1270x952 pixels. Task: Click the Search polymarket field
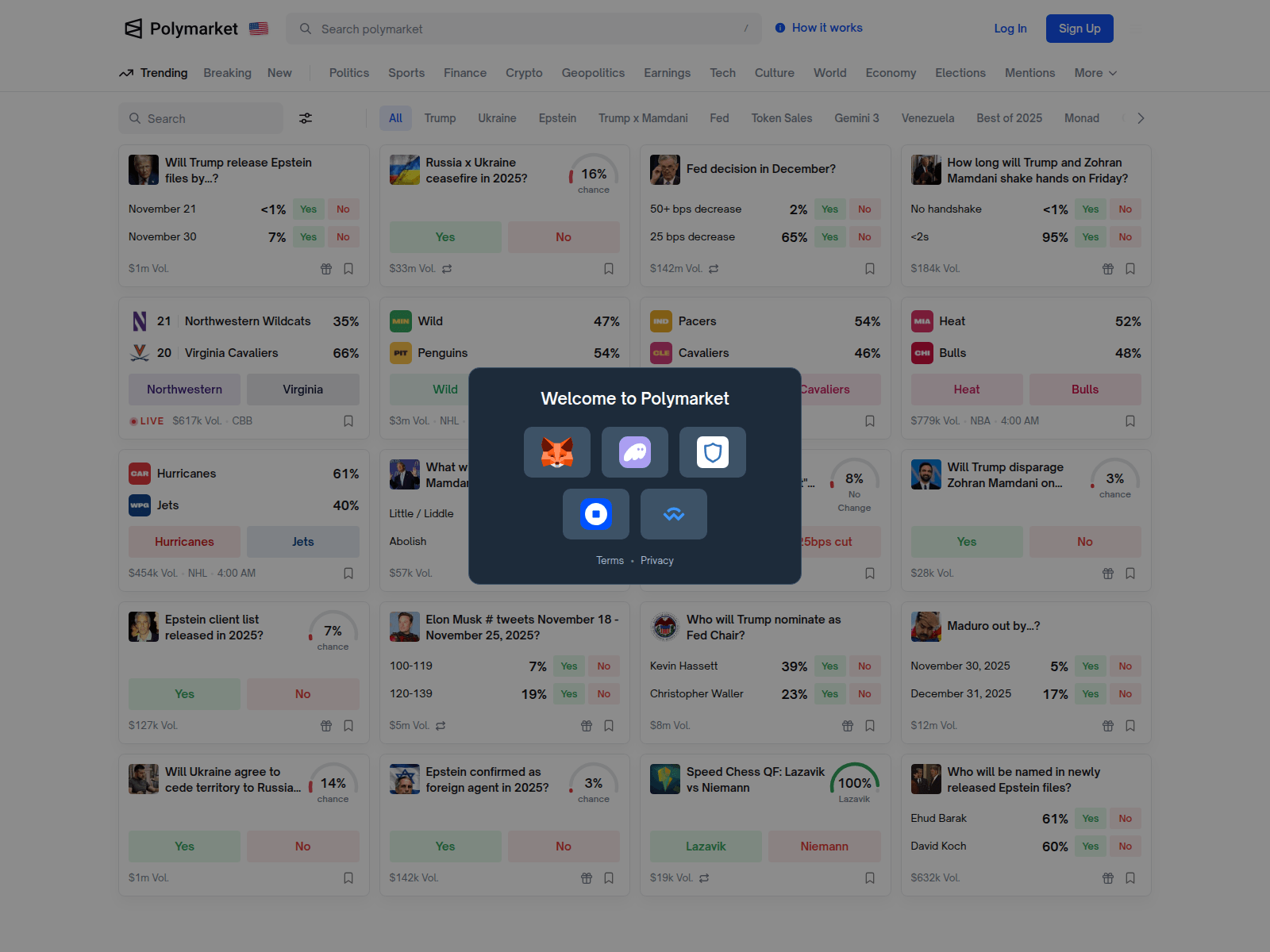click(524, 29)
